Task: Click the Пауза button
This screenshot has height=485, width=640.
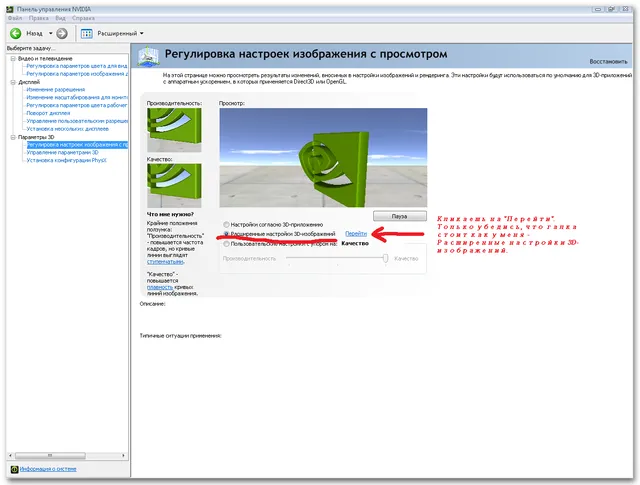Action: (x=400, y=216)
